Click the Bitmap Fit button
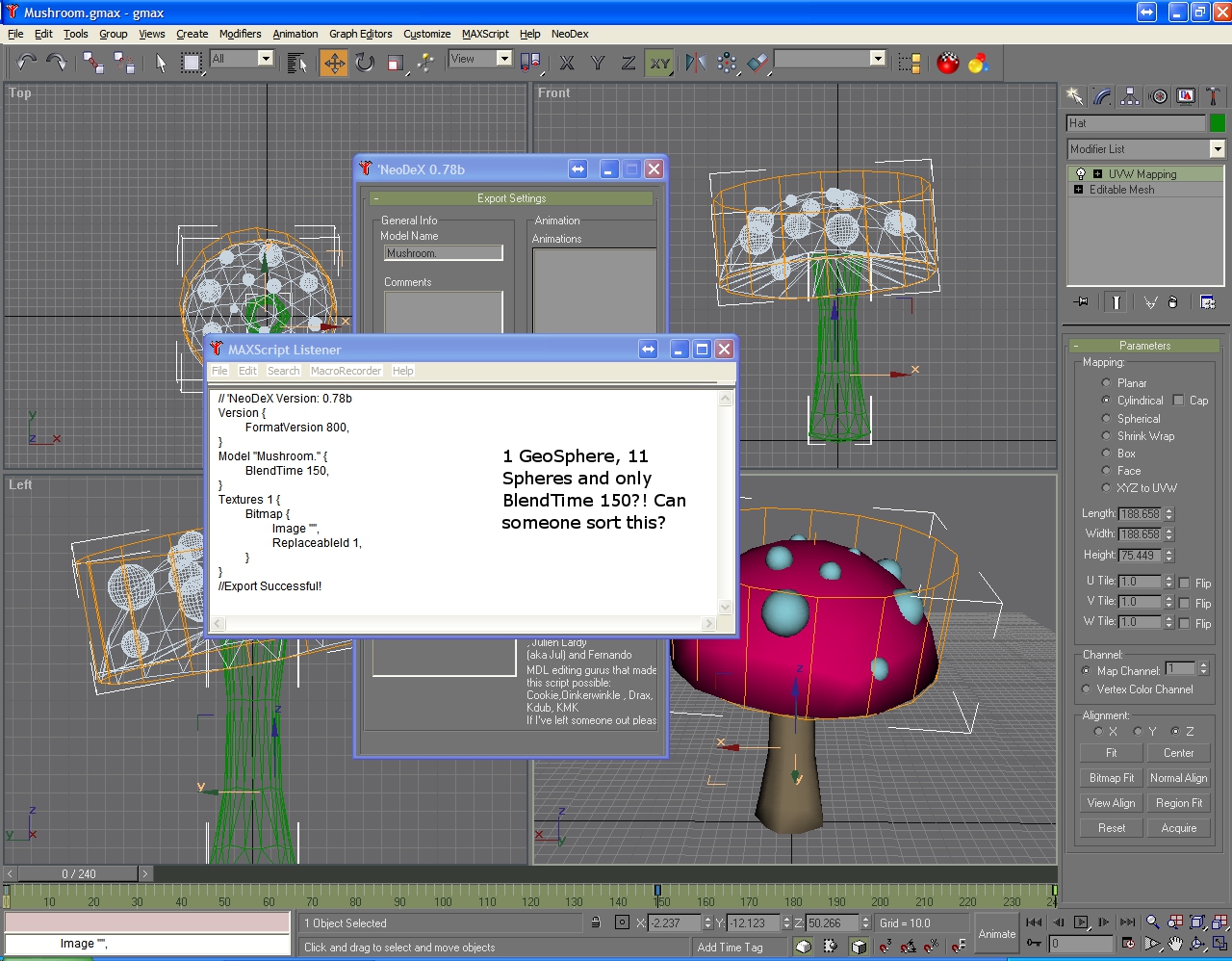The image size is (1232, 961). (x=1112, y=778)
